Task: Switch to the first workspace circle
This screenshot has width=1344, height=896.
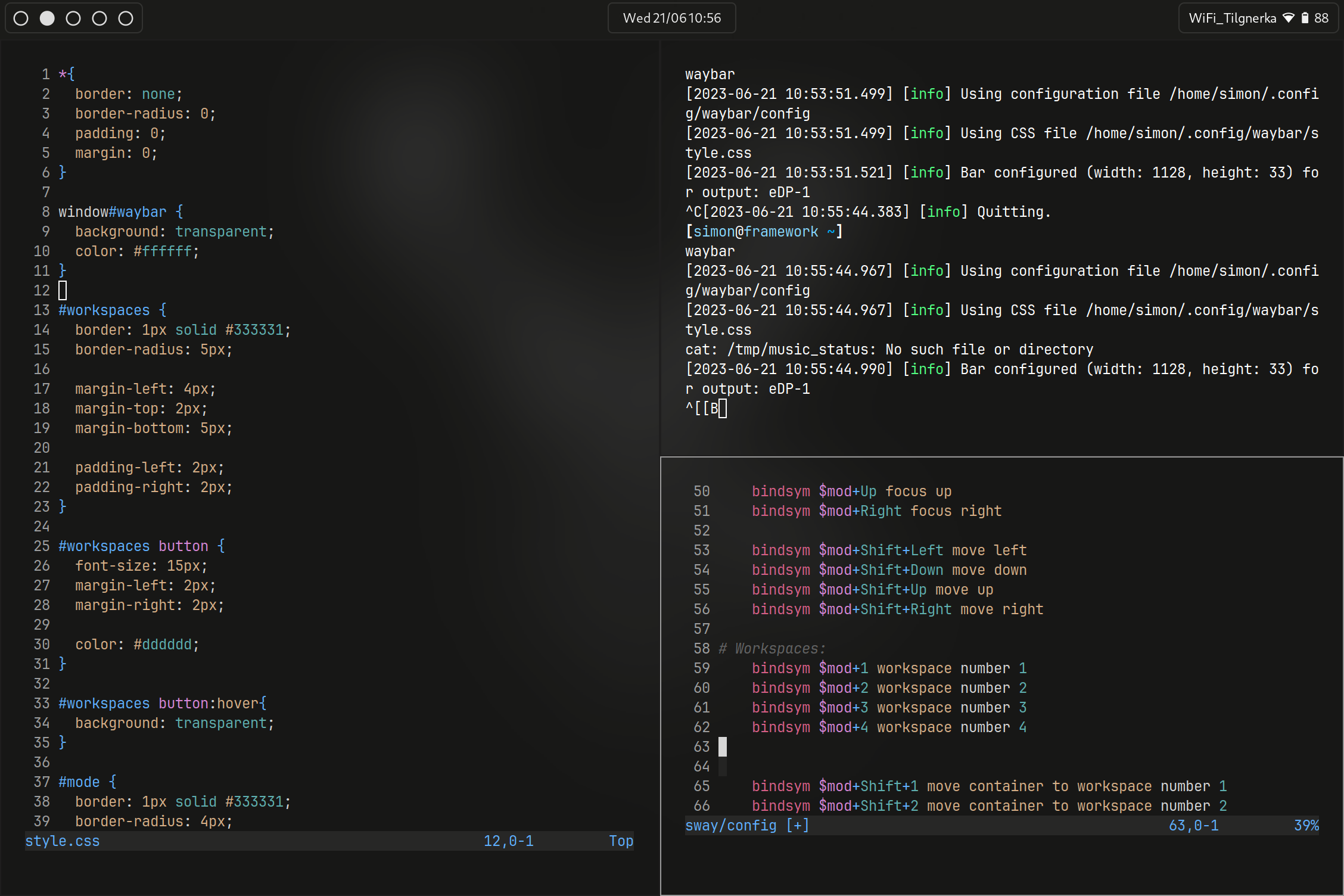Action: 21,18
